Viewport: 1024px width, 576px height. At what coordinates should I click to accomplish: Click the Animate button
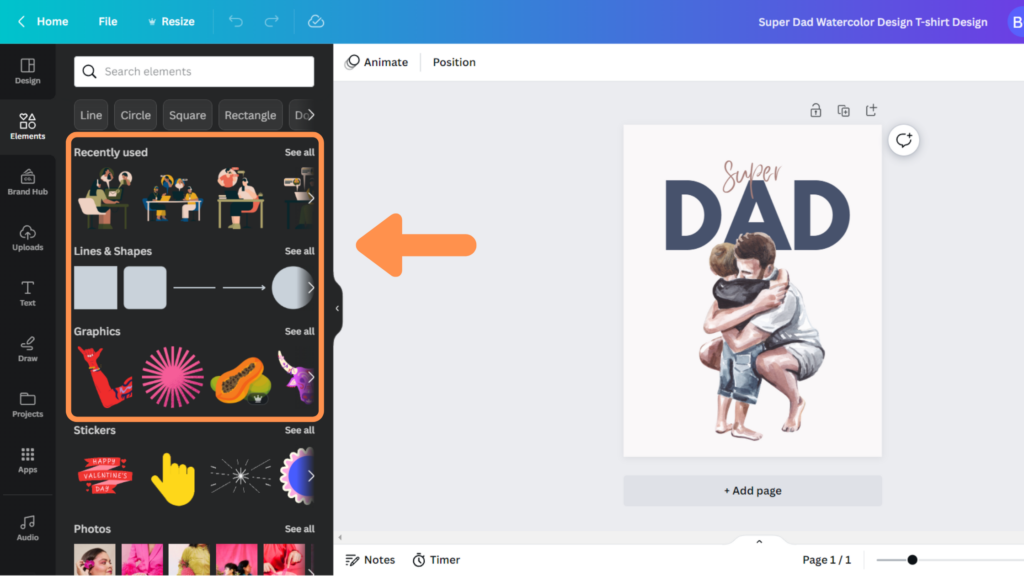coord(377,62)
